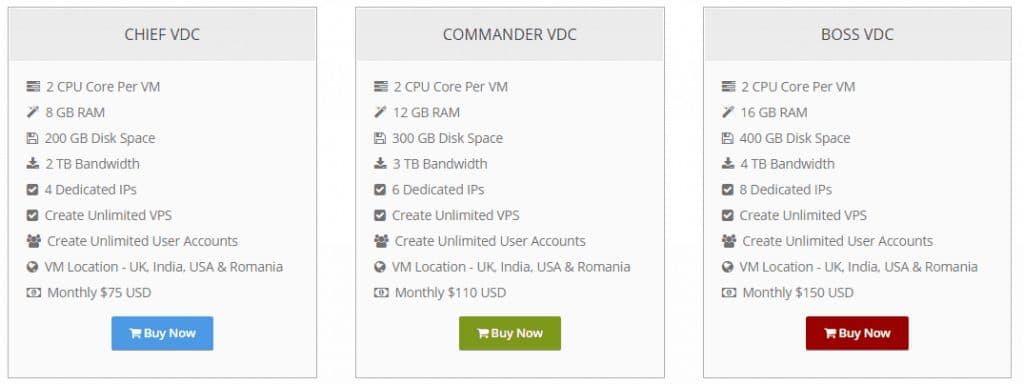Click the money icon beside Monthly $75 USD
This screenshot has height=384, width=1024.
(x=33, y=293)
